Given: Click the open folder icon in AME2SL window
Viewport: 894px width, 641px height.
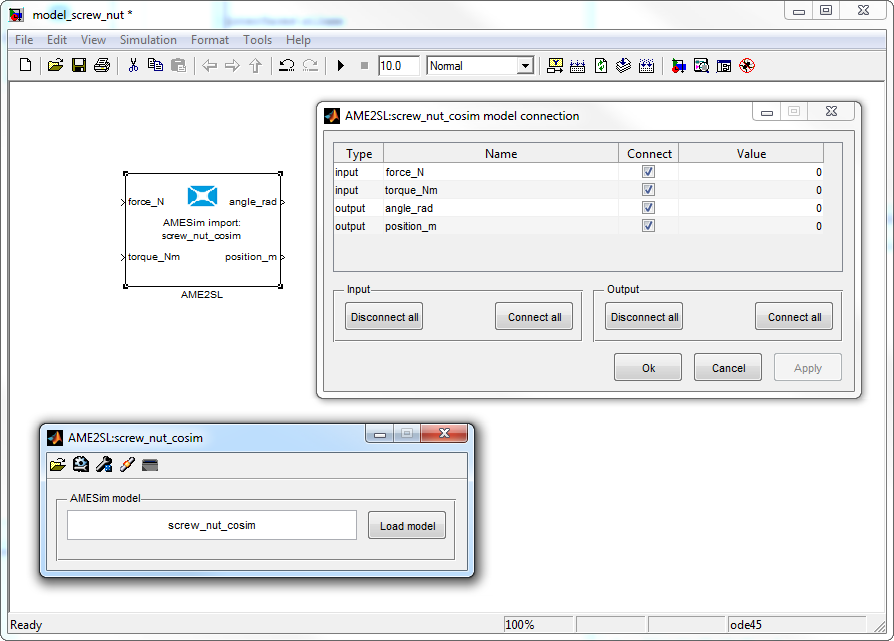Looking at the screenshot, I should pyautogui.click(x=58, y=465).
